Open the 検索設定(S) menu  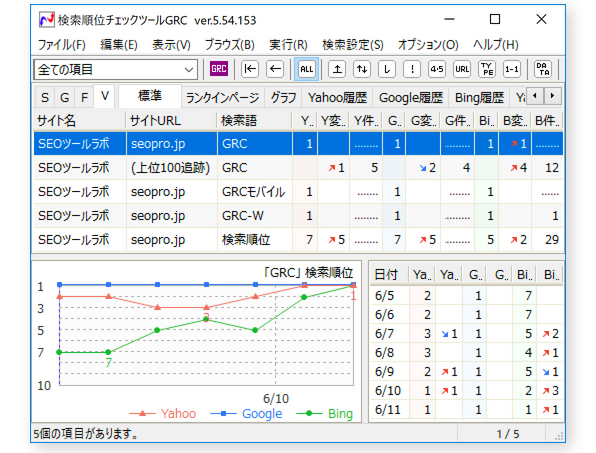pyautogui.click(x=353, y=45)
